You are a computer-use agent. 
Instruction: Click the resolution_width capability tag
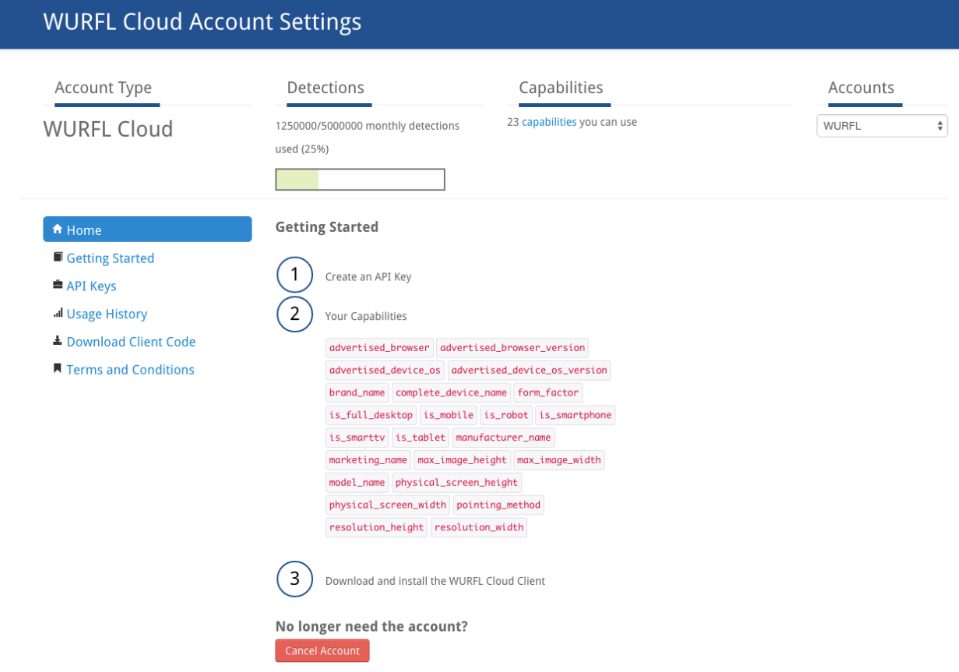click(x=479, y=528)
